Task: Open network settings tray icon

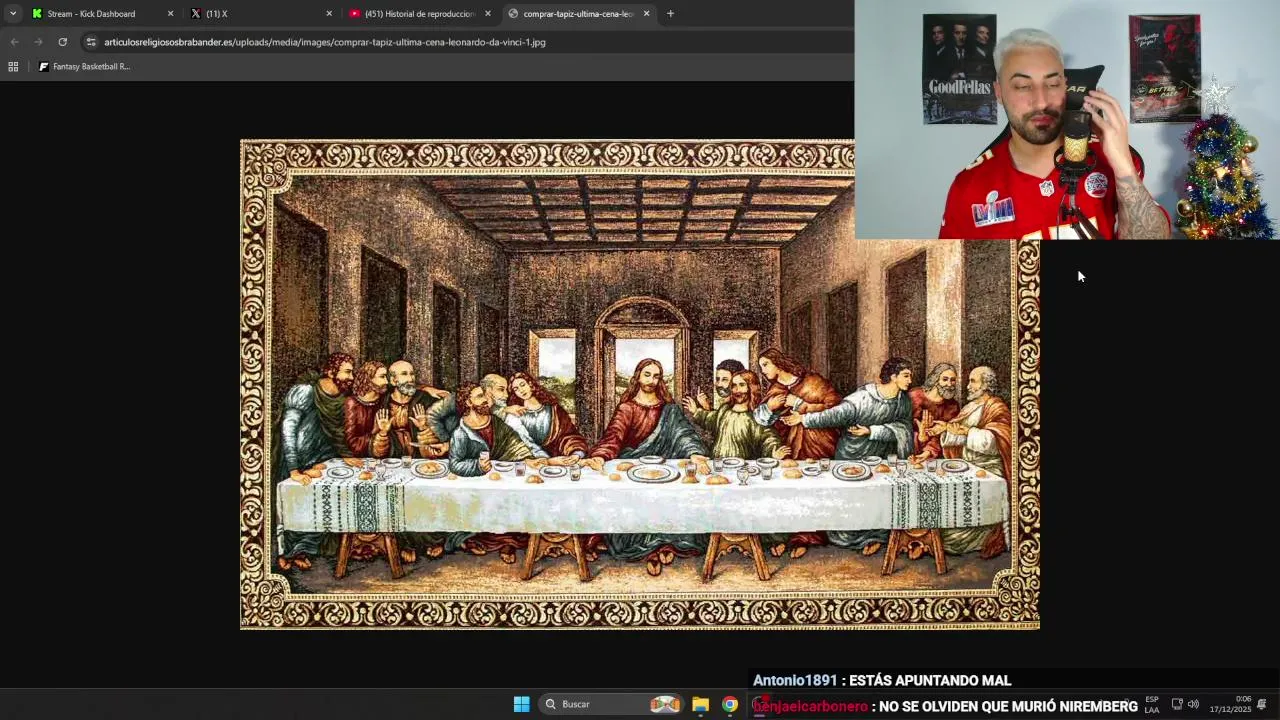Action: [1177, 704]
